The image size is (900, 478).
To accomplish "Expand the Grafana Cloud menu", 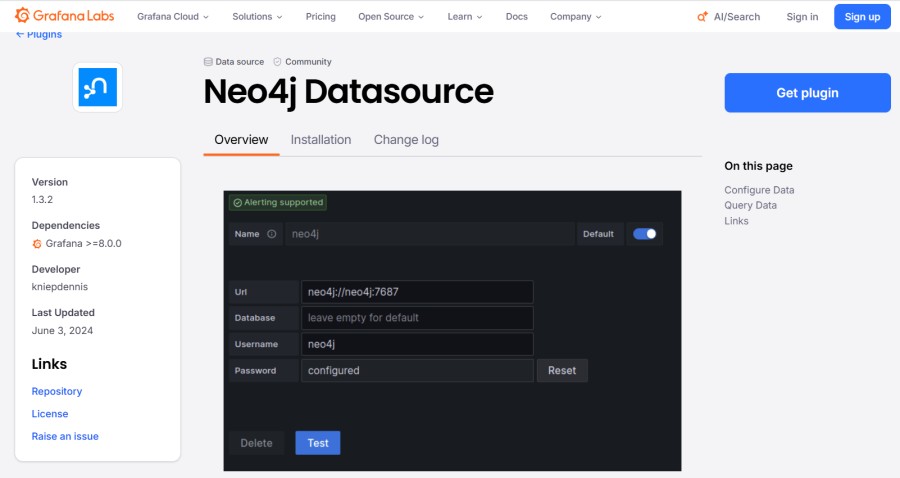I will [173, 17].
